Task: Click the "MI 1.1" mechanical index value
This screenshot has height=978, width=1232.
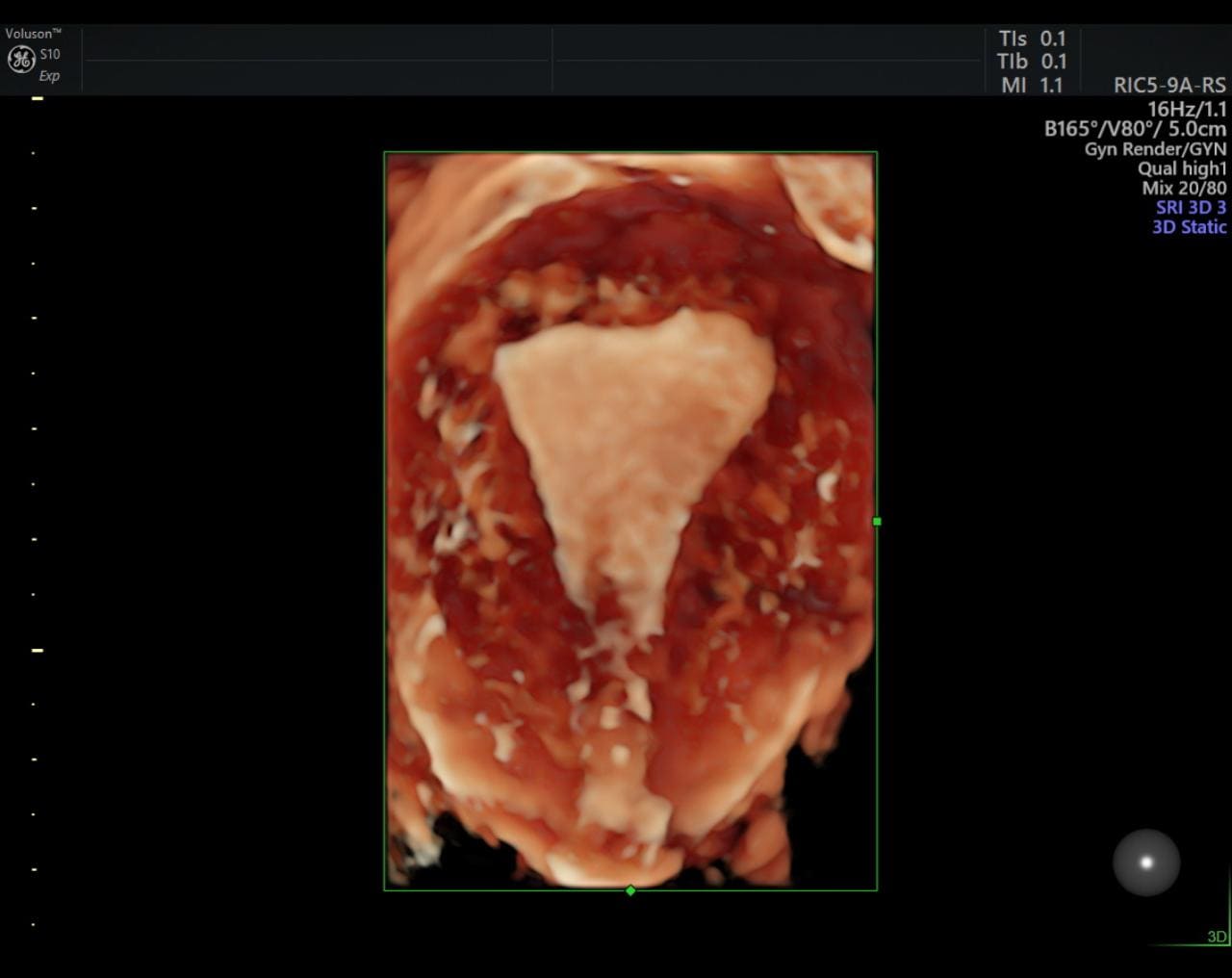Action: tap(1032, 85)
